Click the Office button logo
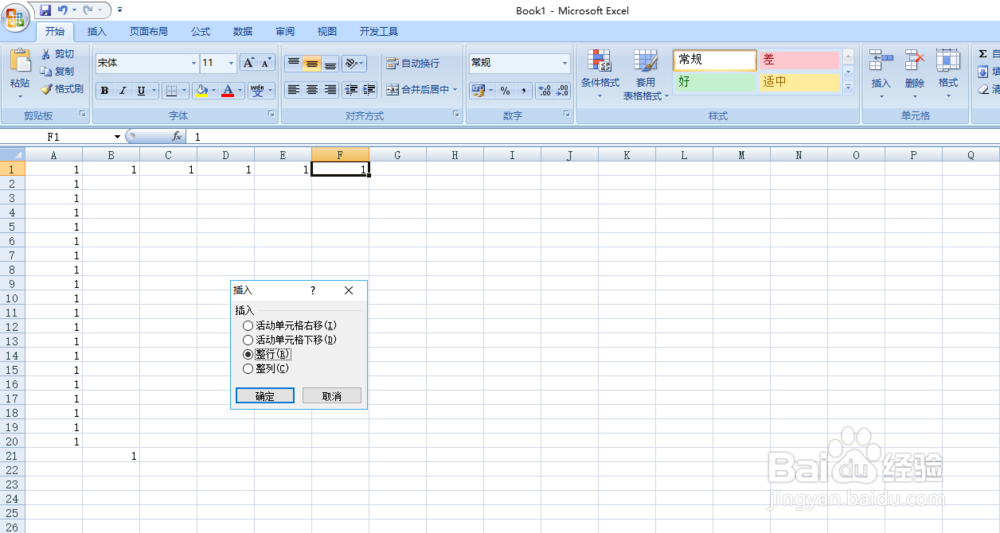Viewport: 1000px width, 533px height. 15,17
